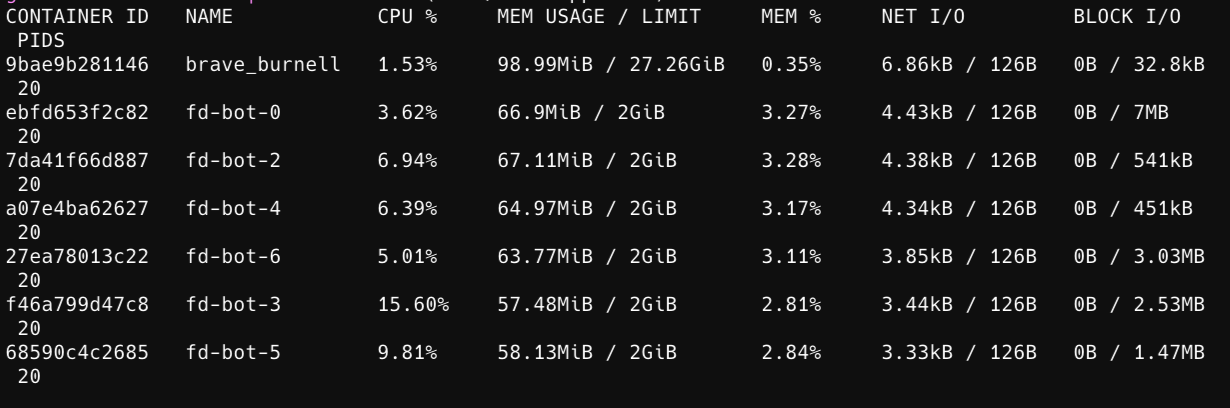Click the fd-bot-2 container name

coord(233,161)
